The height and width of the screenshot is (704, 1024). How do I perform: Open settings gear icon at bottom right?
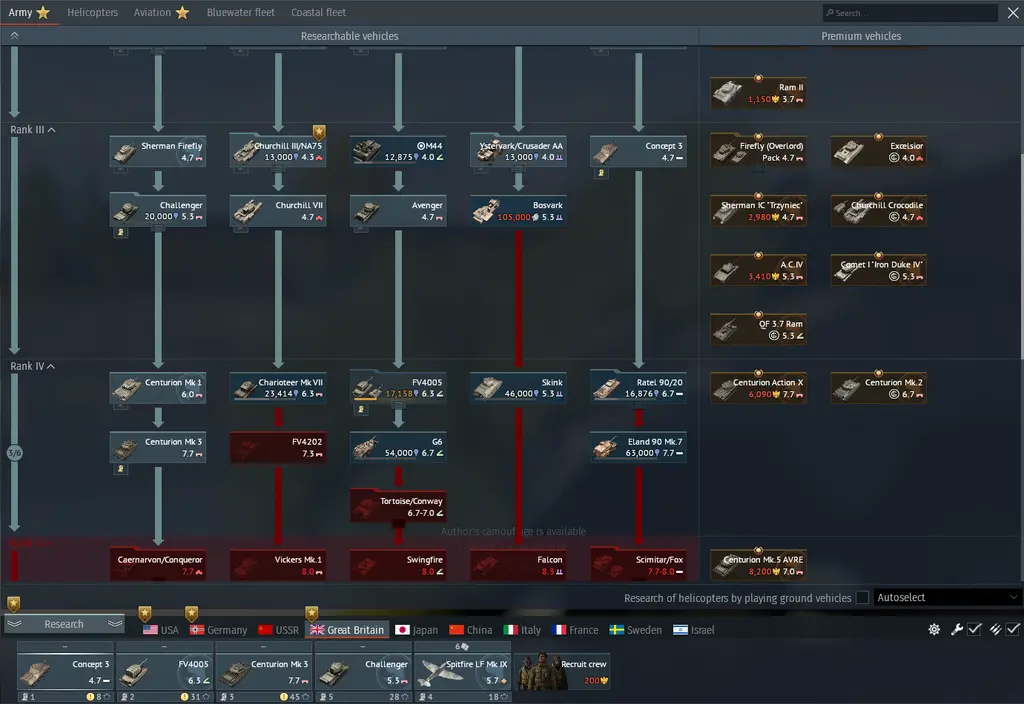point(934,629)
